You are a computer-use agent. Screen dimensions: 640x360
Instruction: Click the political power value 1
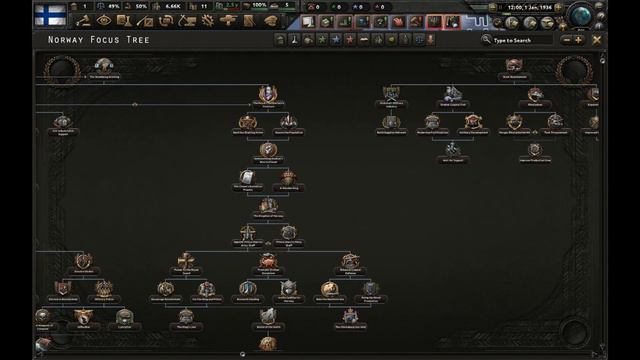(x=85, y=7)
